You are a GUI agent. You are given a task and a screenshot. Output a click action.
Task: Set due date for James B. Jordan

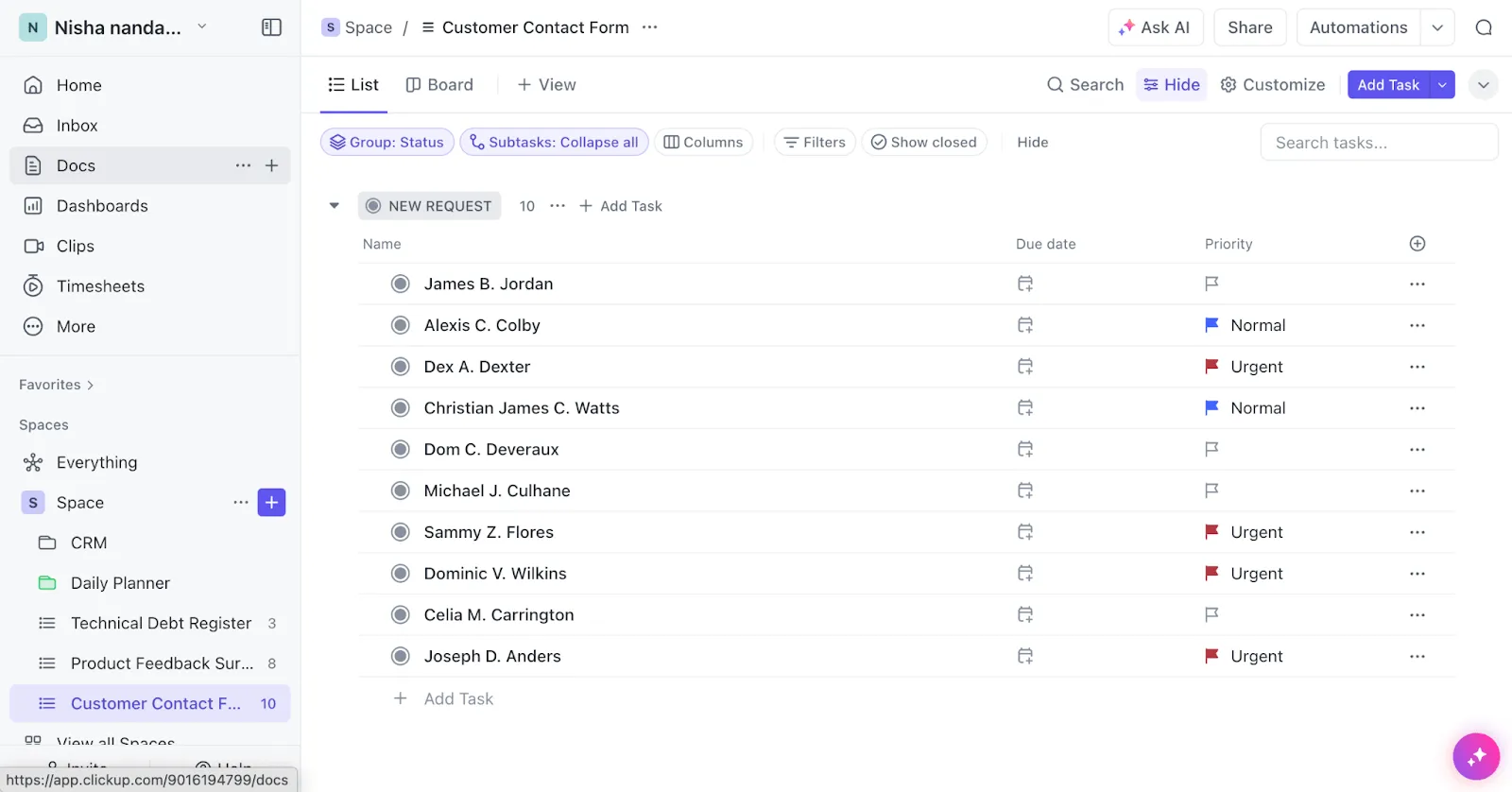tap(1025, 284)
